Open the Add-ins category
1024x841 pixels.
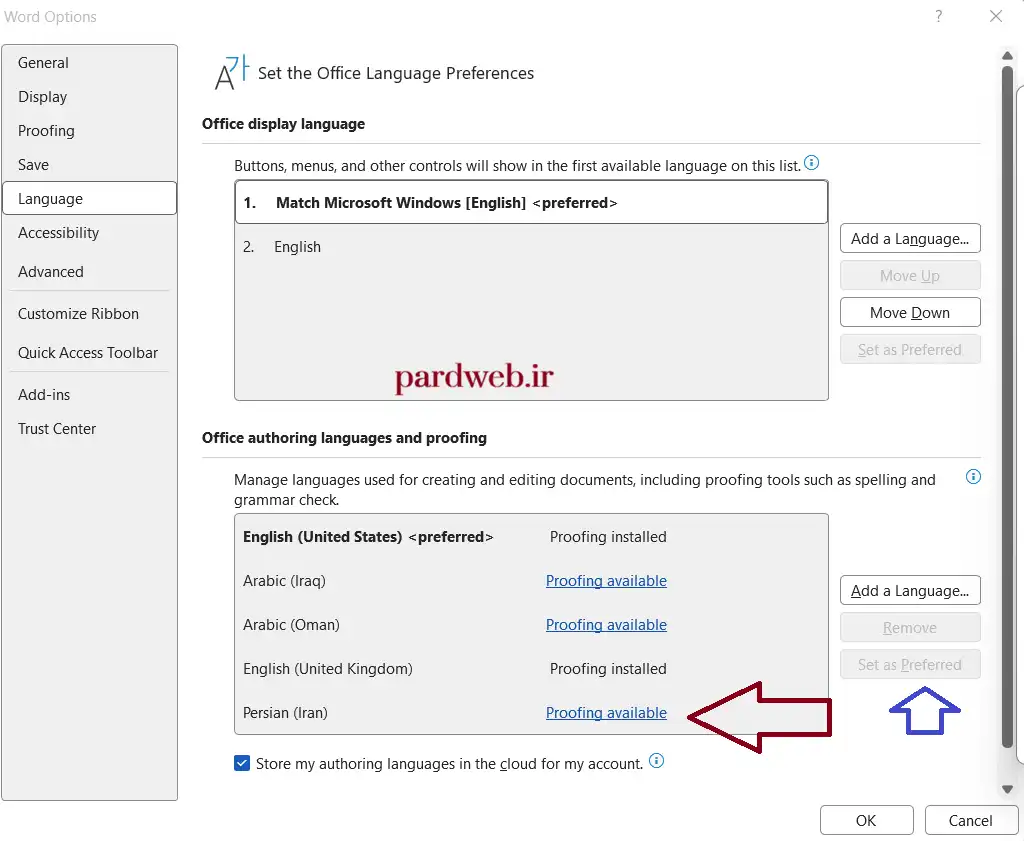[89, 394]
